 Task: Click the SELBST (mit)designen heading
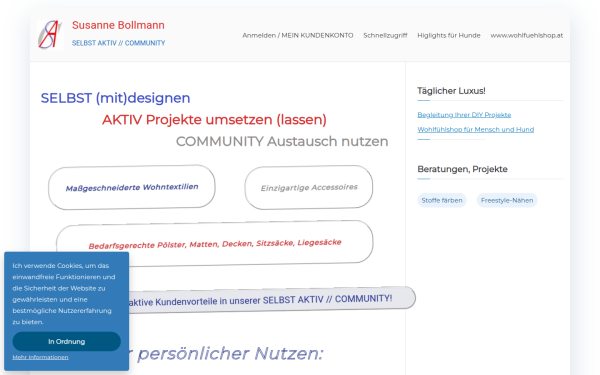click(116, 98)
